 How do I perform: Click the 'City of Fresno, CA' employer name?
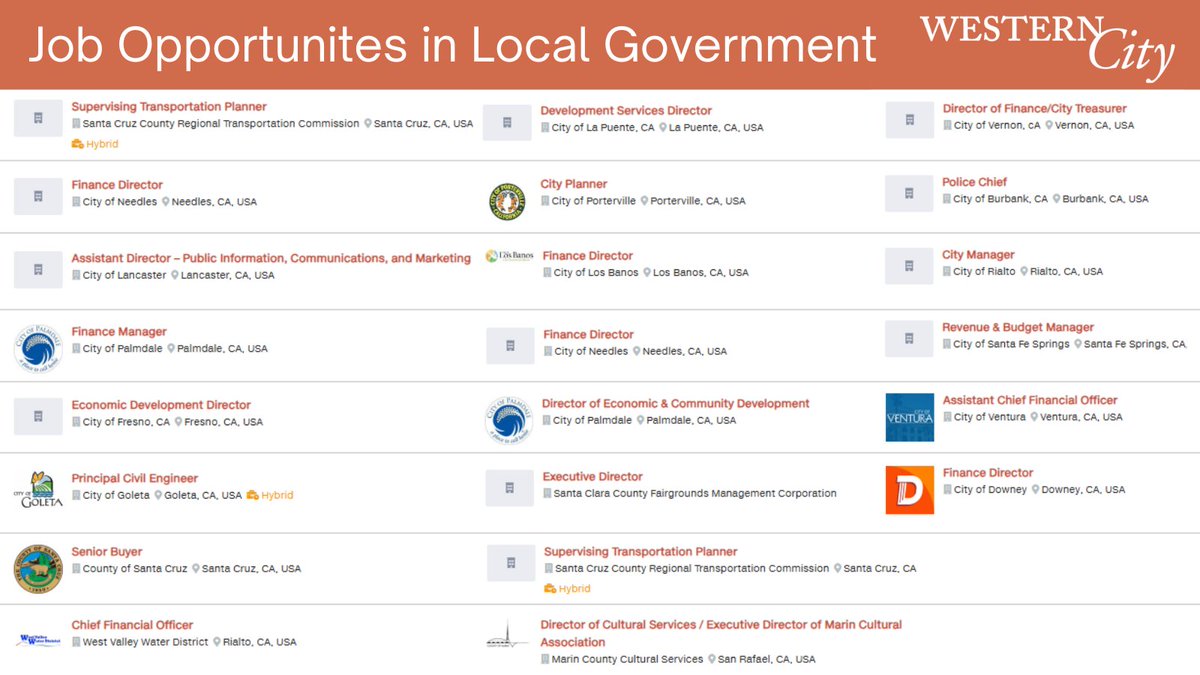point(127,422)
